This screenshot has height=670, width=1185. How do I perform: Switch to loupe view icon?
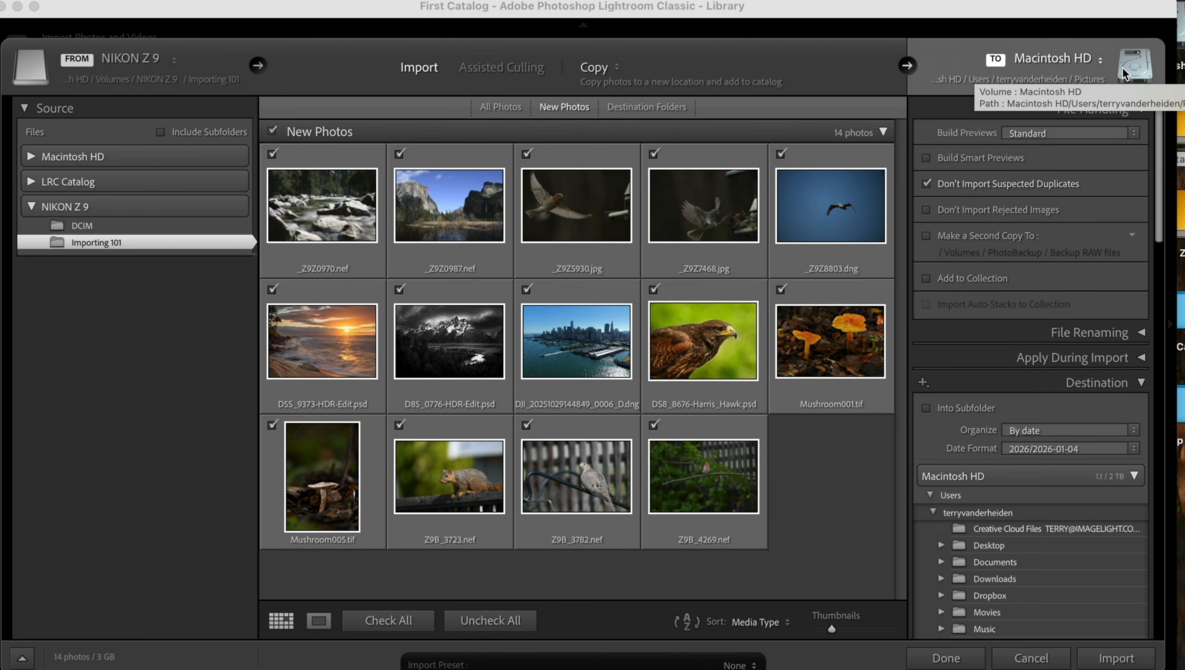coord(318,620)
